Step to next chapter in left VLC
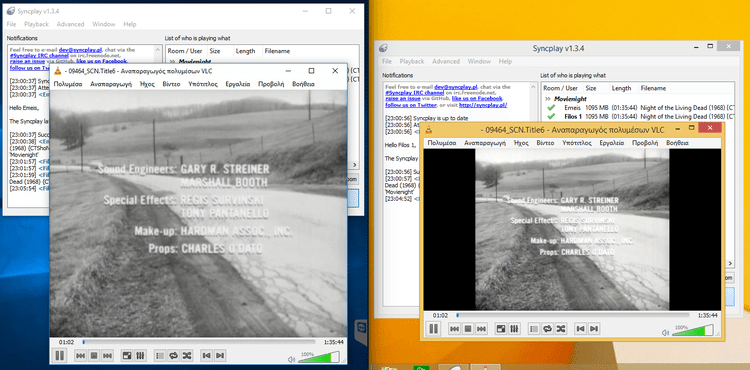The image size is (750, 370). 220,355
